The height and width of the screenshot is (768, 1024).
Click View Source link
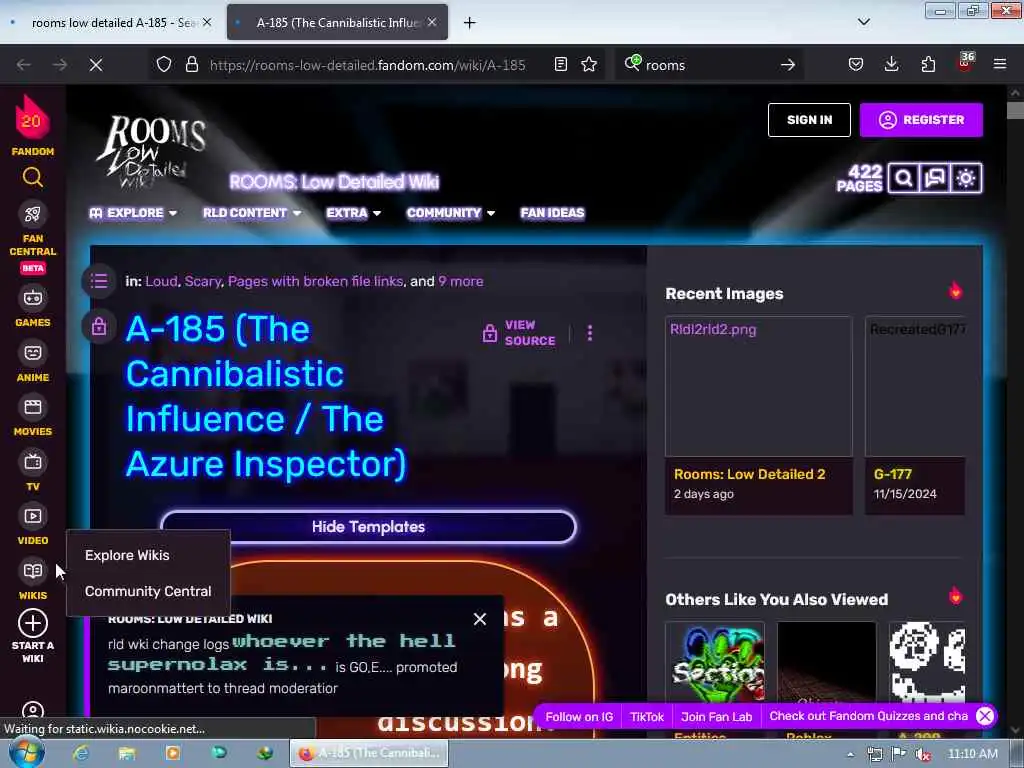520,333
